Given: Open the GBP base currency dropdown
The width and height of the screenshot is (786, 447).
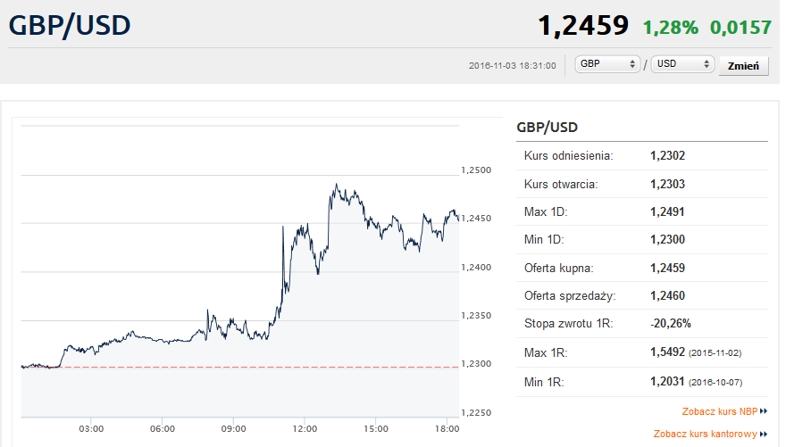Looking at the screenshot, I should [607, 64].
